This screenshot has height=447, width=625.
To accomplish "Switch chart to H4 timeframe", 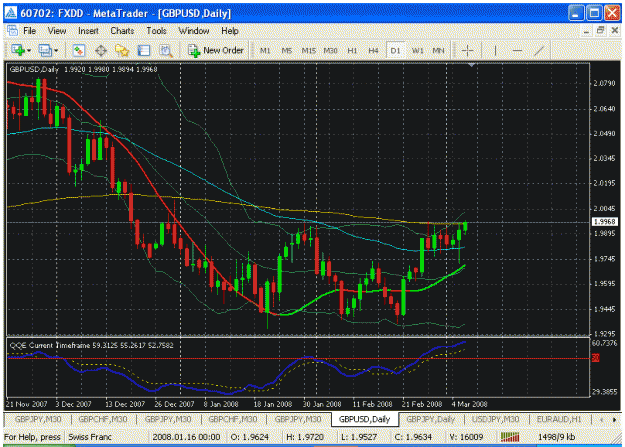I will pyautogui.click(x=373, y=51).
